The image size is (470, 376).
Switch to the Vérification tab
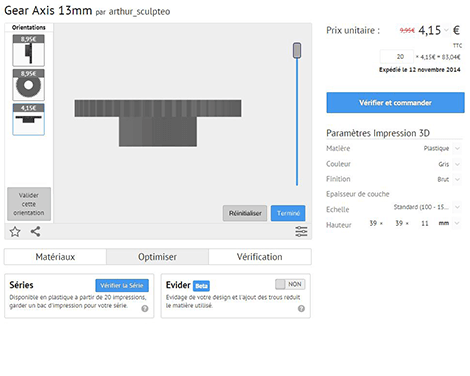click(260, 257)
